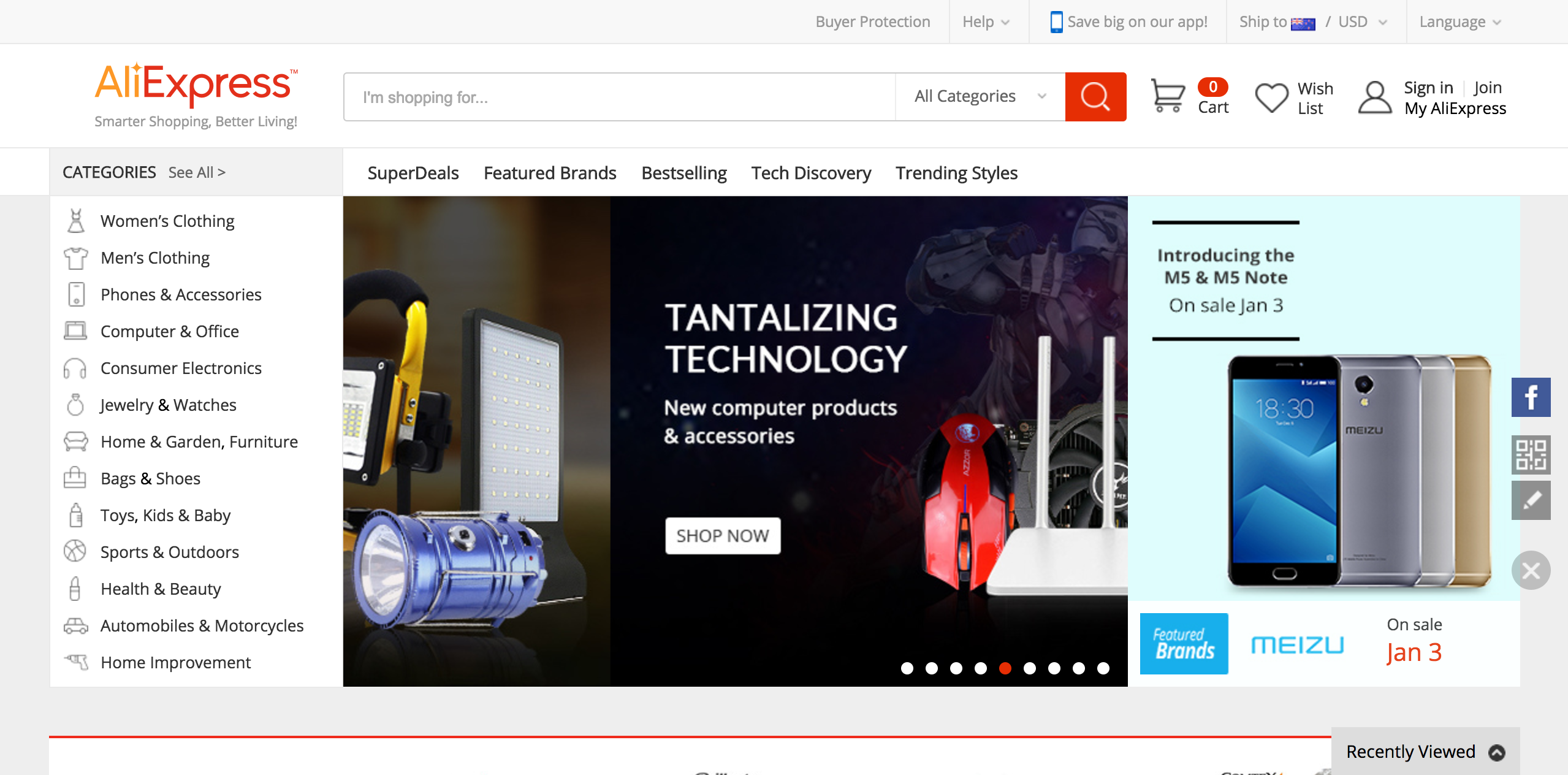Click the Featured Brands blue badge
The height and width of the screenshot is (775, 1568).
(x=1184, y=644)
